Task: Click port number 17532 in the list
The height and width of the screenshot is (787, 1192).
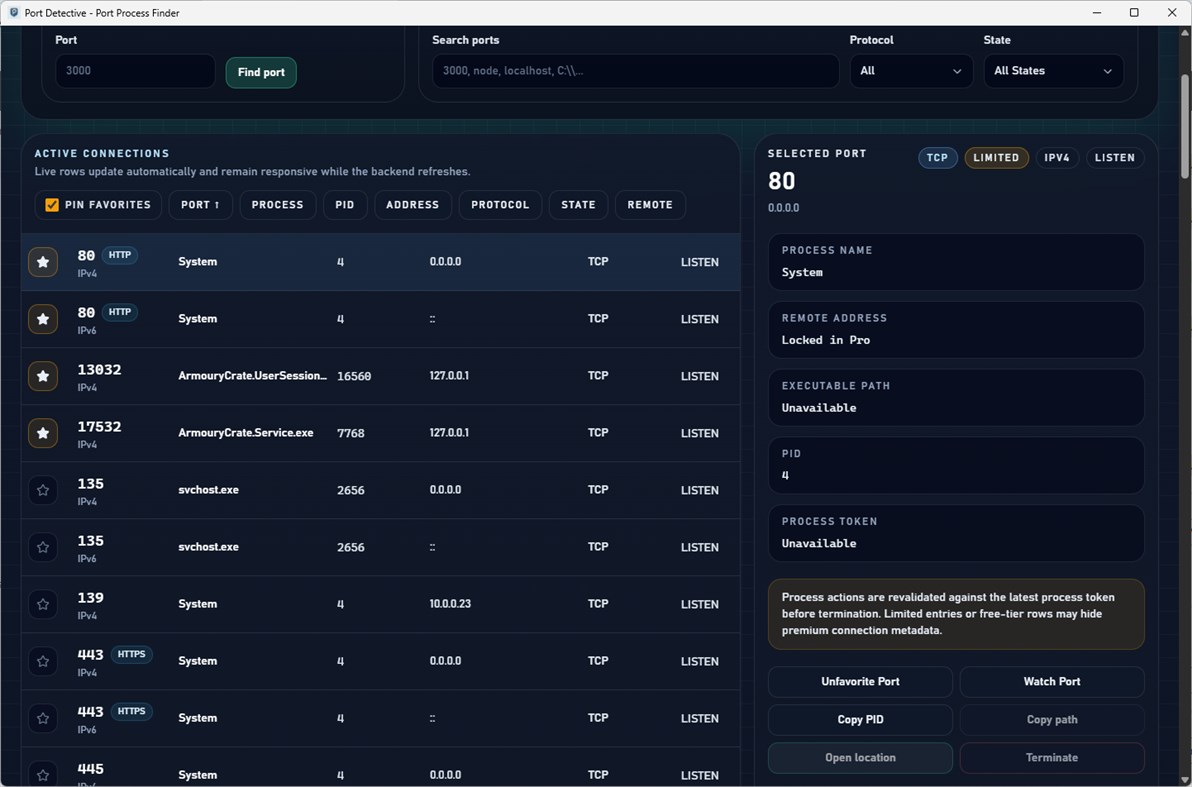Action: click(99, 427)
